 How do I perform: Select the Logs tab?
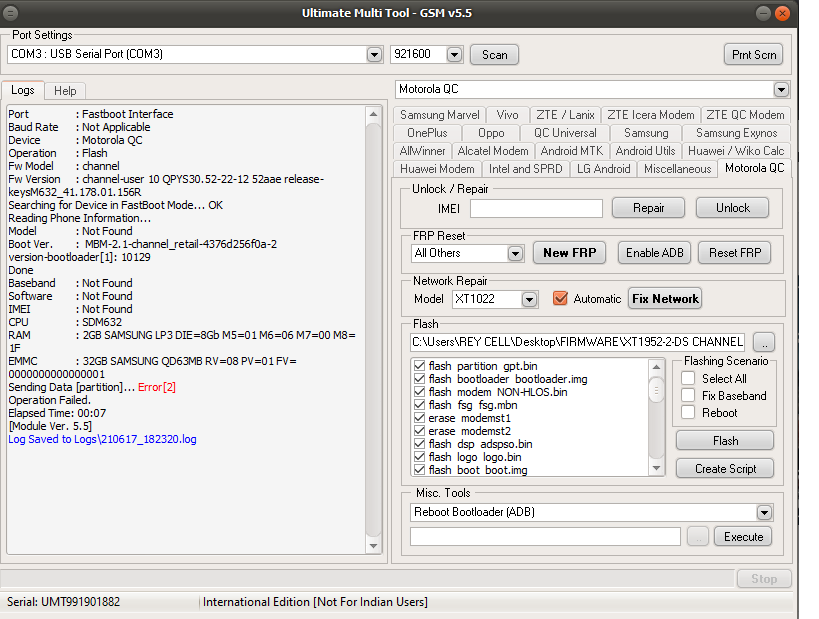click(22, 90)
